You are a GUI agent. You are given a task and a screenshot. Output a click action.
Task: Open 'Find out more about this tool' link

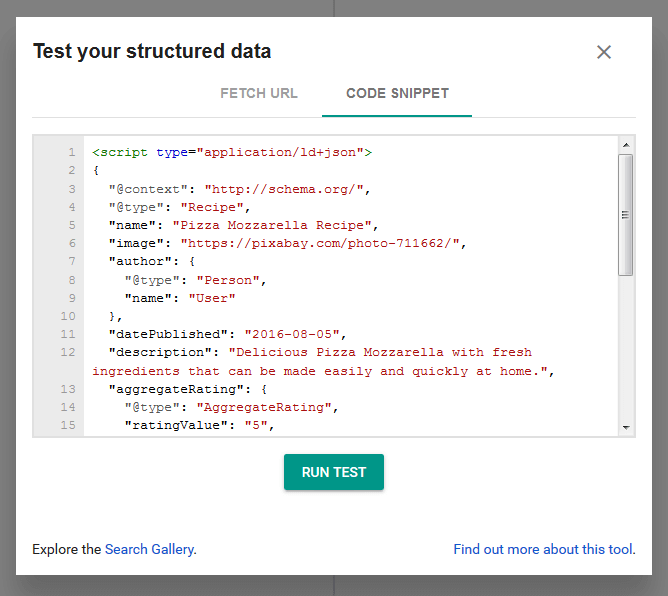[543, 549]
